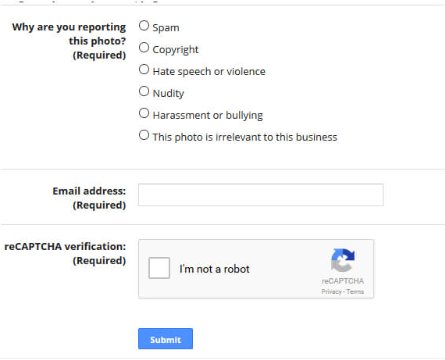Select Harassment or bullying option
Image resolution: width=445 pixels, height=360 pixels.
pos(144,113)
